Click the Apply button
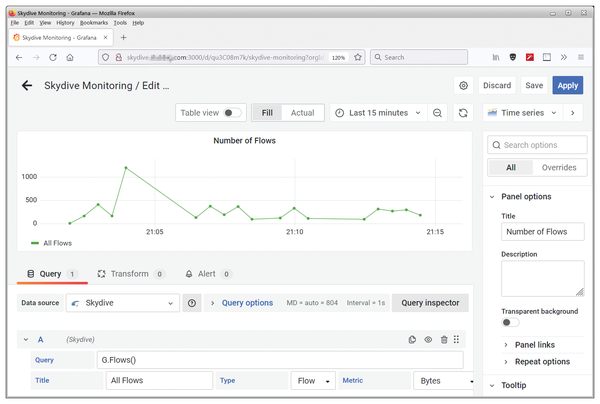This screenshot has width=600, height=404. point(567,85)
